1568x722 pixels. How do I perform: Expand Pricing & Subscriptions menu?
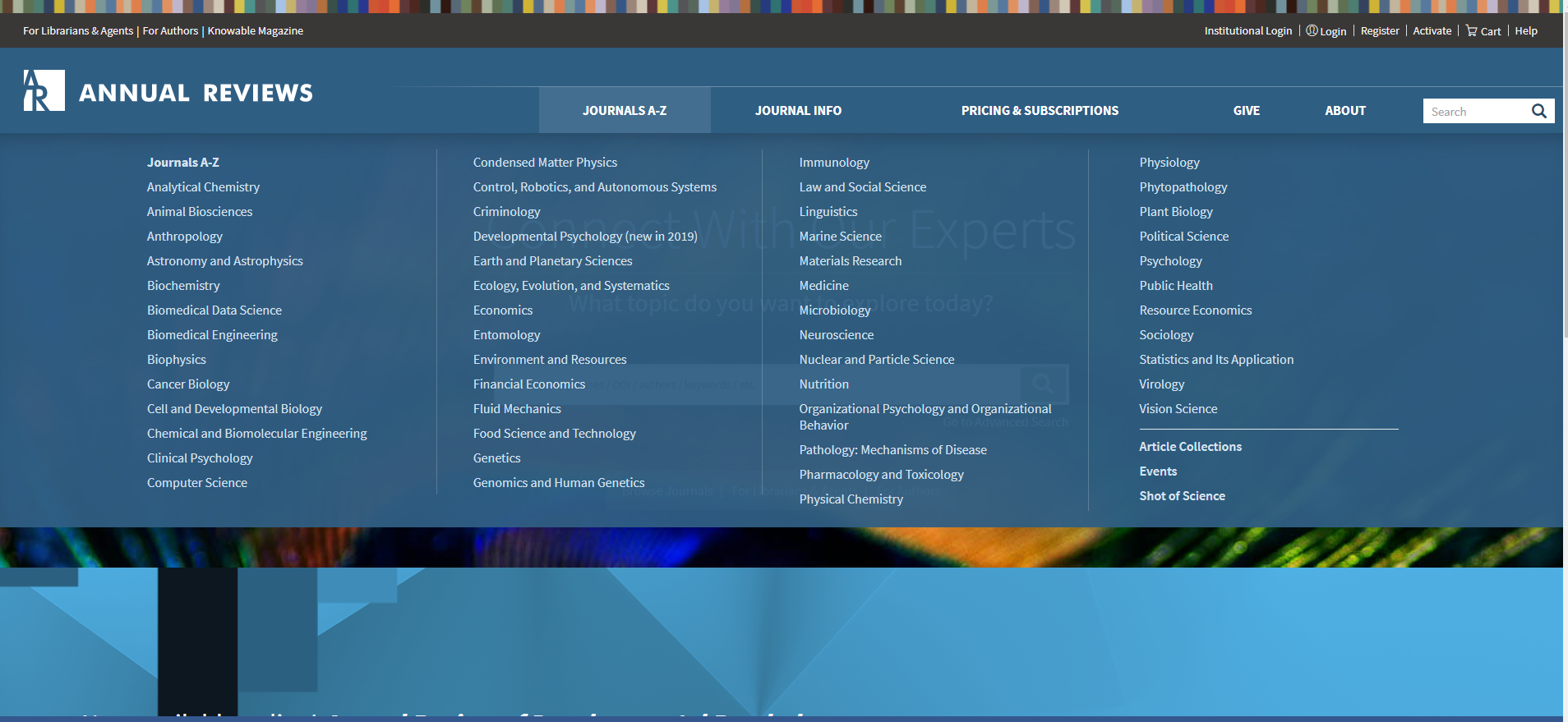pyautogui.click(x=1040, y=111)
